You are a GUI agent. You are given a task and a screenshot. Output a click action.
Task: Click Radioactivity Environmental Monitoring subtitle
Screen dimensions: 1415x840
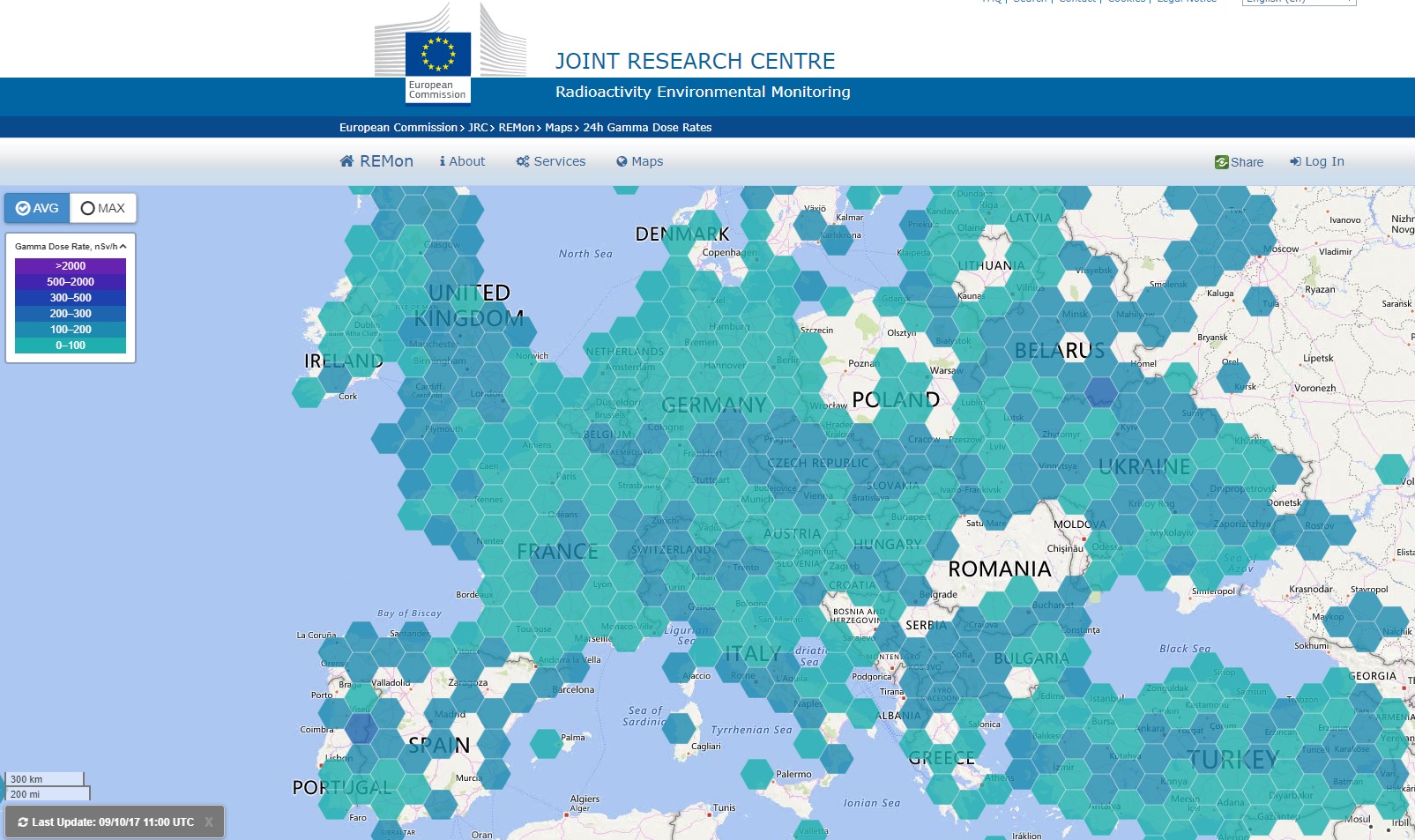pos(703,92)
